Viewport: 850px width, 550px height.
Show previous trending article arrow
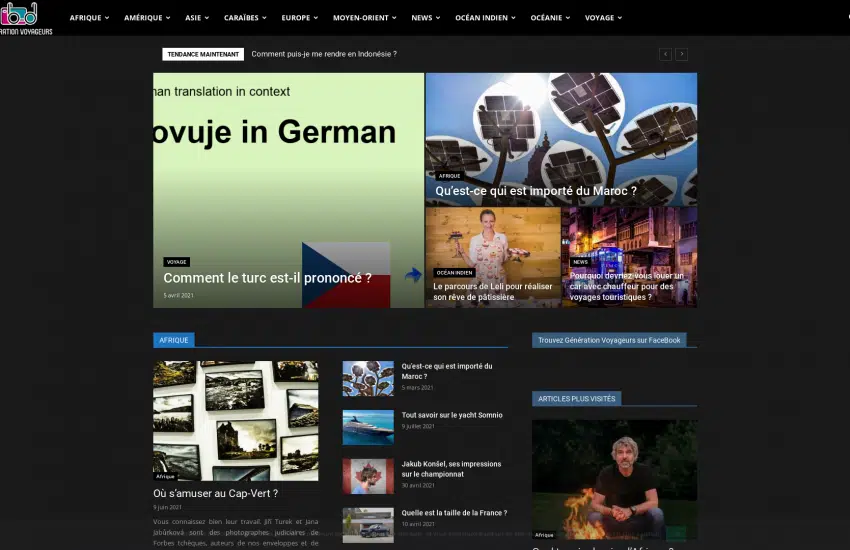665,54
